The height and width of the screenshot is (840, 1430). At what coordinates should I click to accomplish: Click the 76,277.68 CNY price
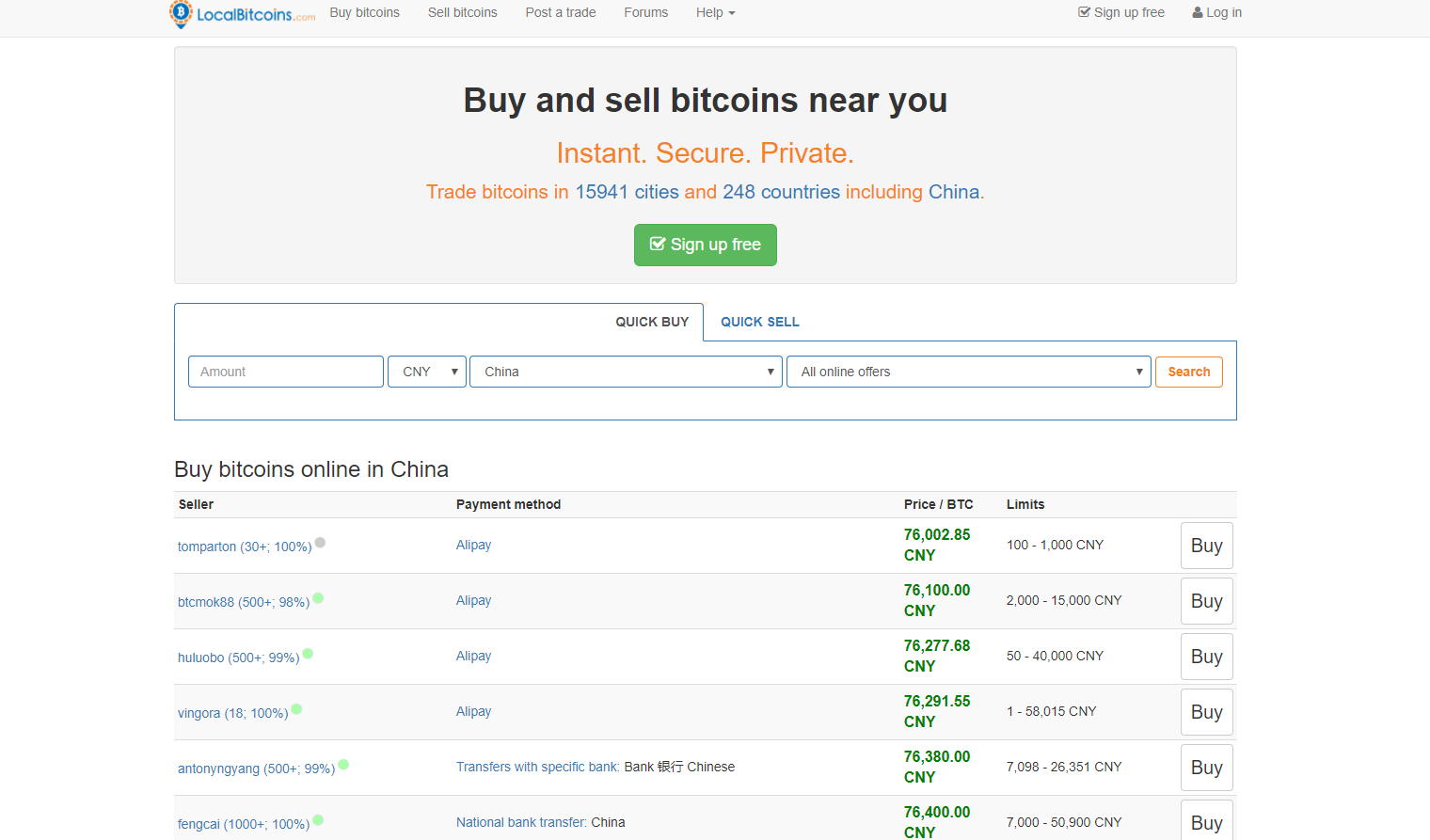point(937,656)
